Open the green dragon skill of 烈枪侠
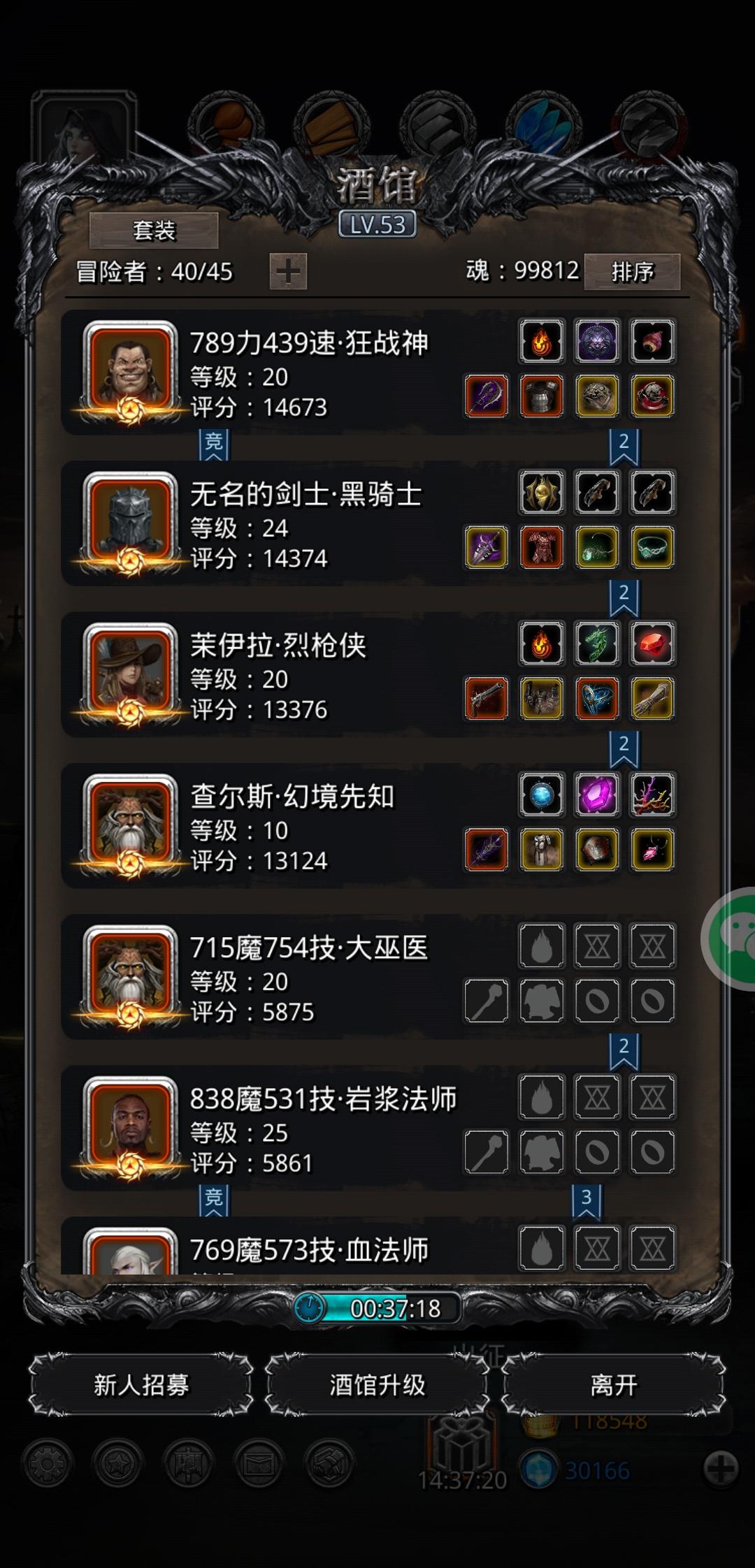Image resolution: width=755 pixels, height=1568 pixels. click(597, 644)
